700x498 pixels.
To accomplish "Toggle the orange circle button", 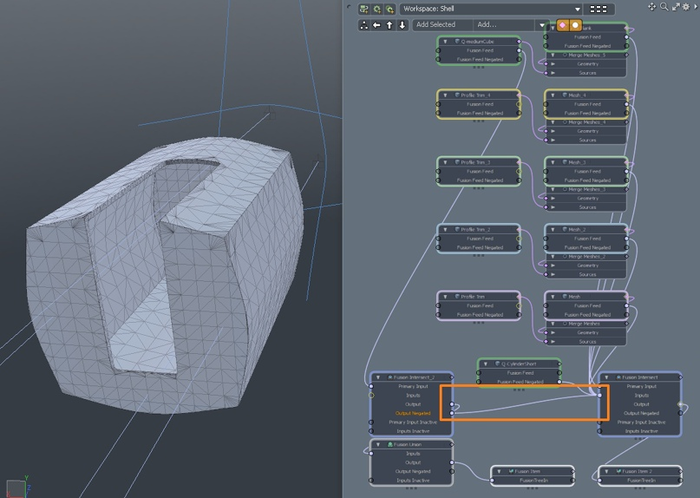I will pyautogui.click(x=575, y=24).
